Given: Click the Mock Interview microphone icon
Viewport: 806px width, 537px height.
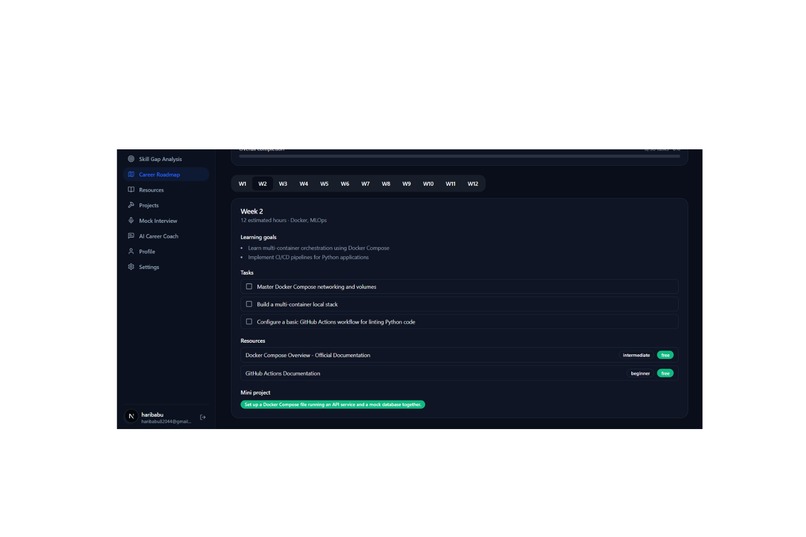Looking at the screenshot, I should 131,220.
